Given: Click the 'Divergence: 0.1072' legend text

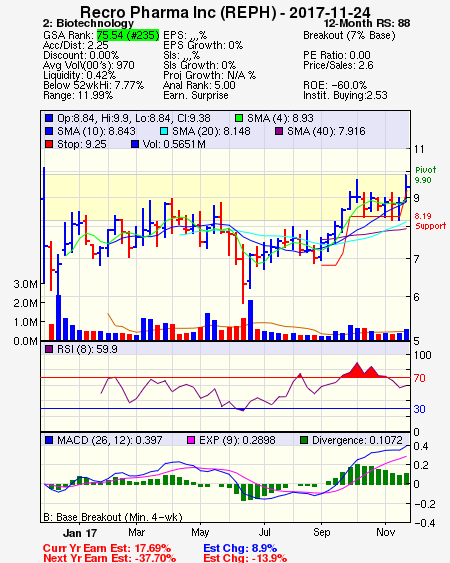Looking at the screenshot, I should pyautogui.click(x=357, y=440).
